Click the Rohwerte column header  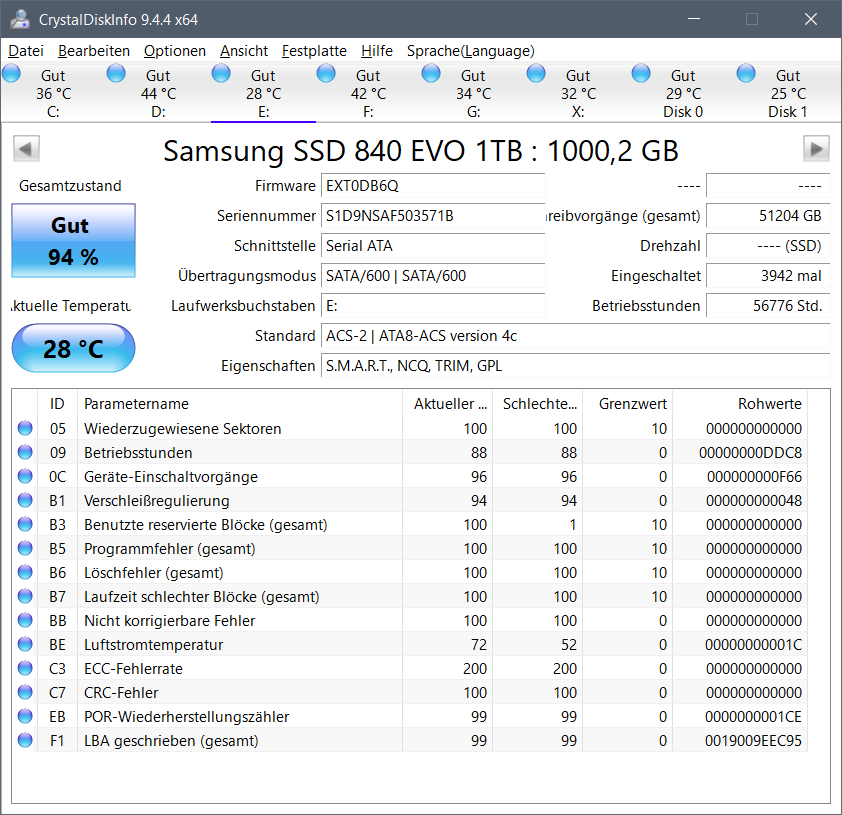pyautogui.click(x=740, y=404)
